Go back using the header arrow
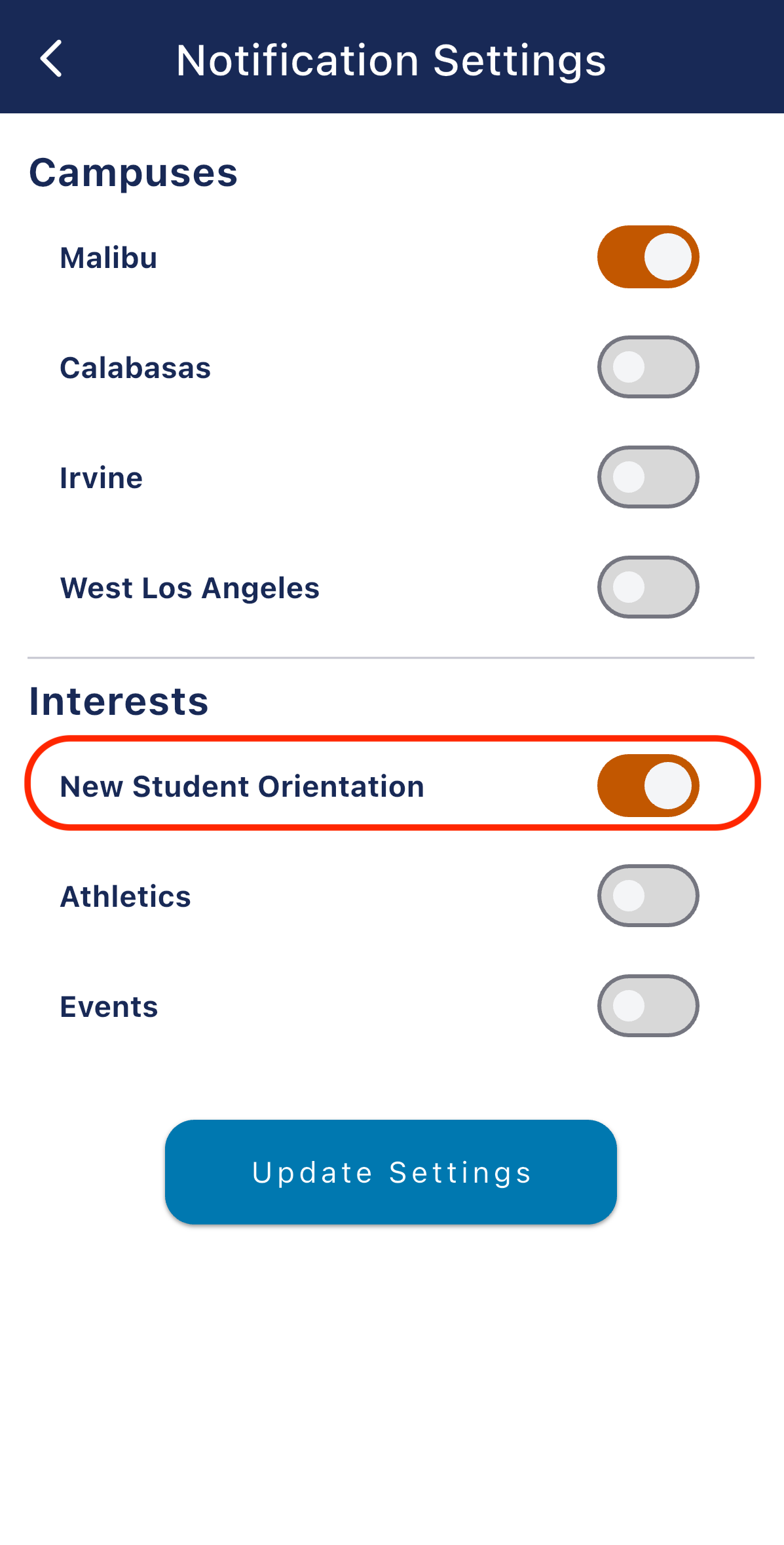The image size is (784, 1545). point(51,59)
